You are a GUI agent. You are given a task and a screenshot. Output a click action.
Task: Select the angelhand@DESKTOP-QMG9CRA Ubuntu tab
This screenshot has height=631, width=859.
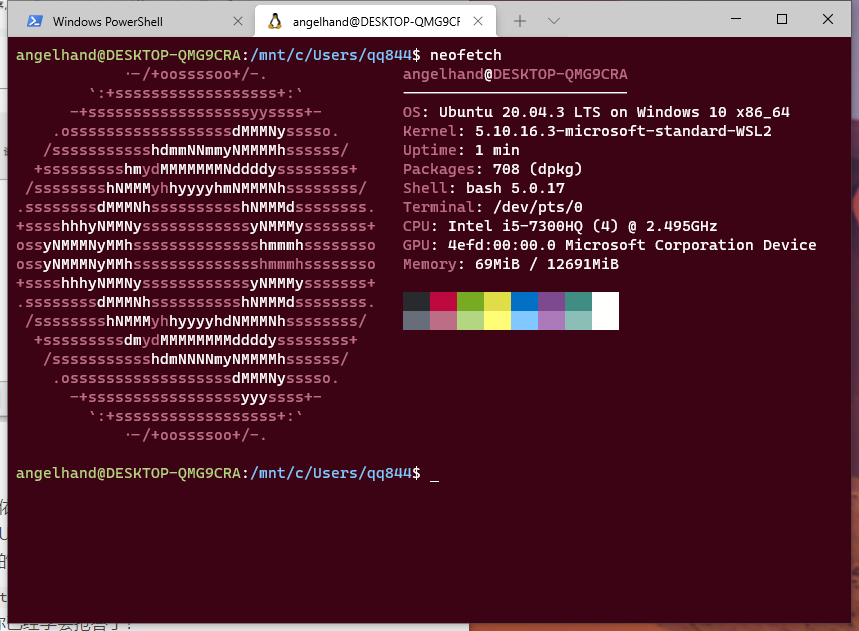point(376,21)
